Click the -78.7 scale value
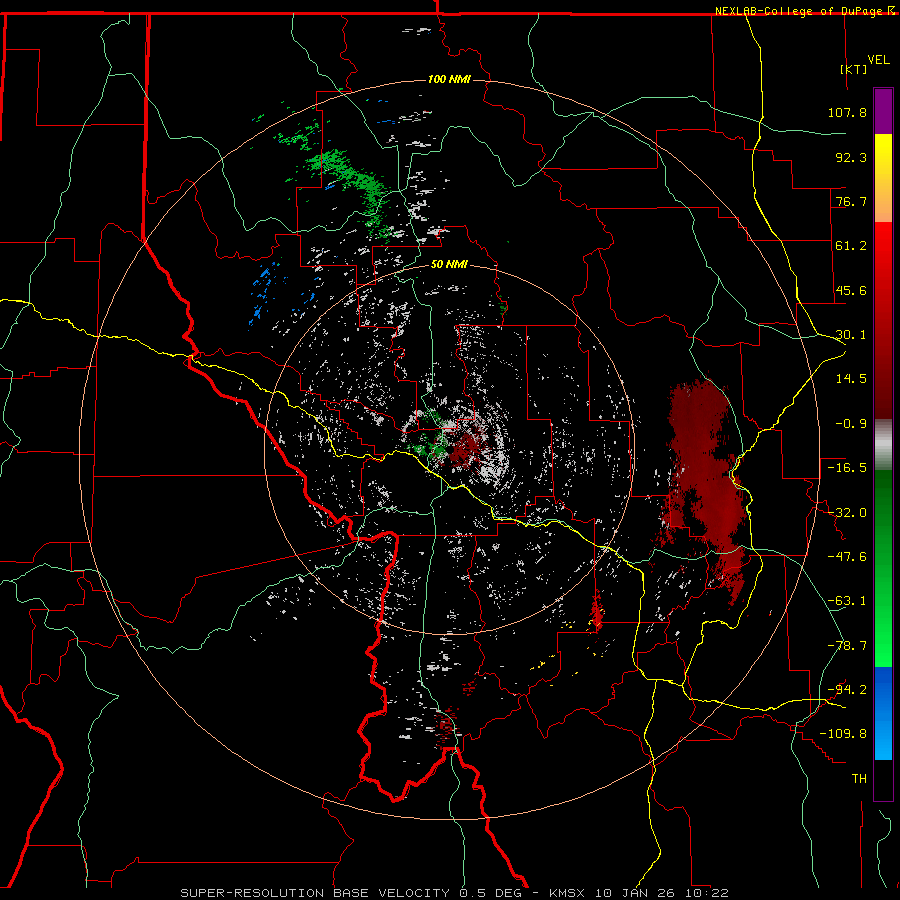The image size is (900, 900). coord(847,646)
